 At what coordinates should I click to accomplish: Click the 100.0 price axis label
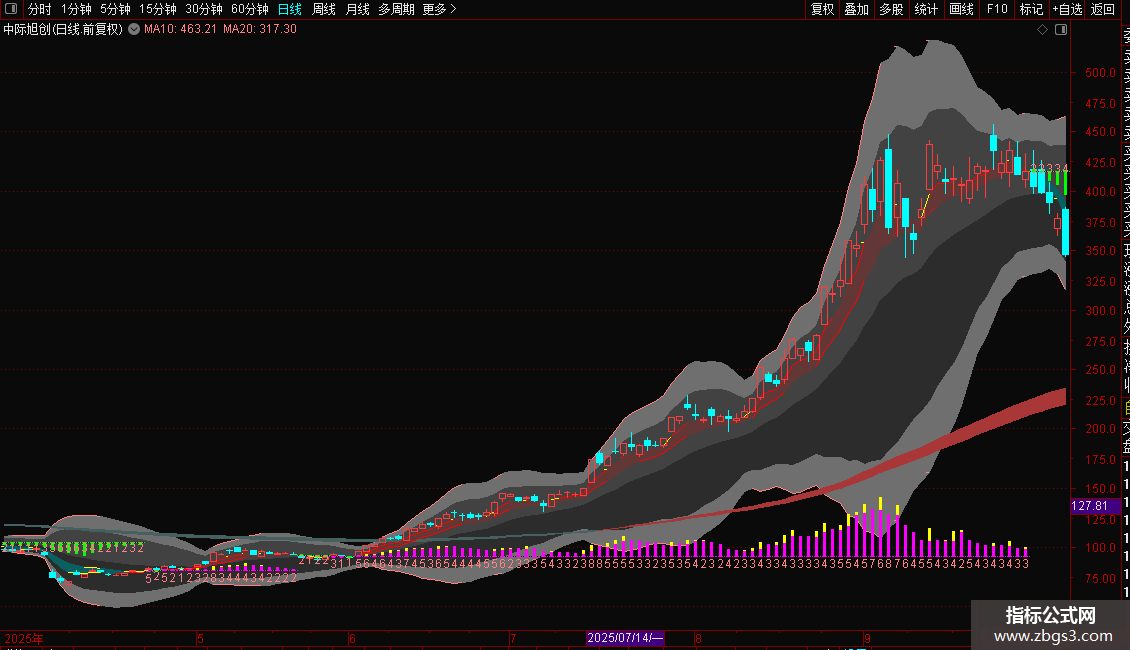pyautogui.click(x=1100, y=548)
